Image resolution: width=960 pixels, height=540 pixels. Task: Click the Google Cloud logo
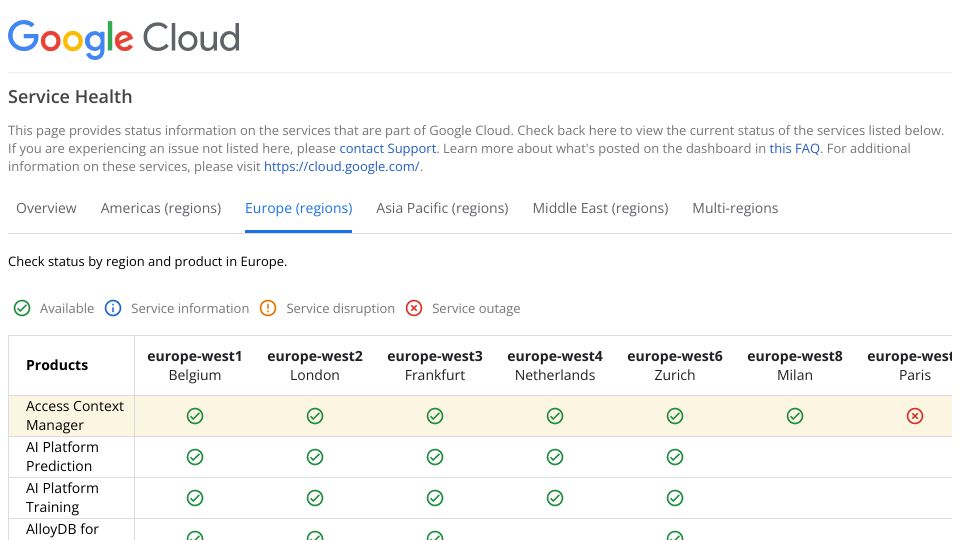click(x=124, y=39)
